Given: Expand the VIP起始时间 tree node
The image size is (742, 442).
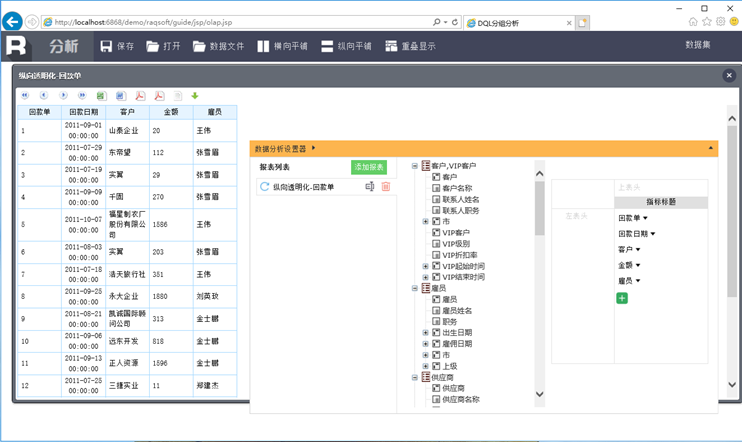Looking at the screenshot, I should (426, 267).
